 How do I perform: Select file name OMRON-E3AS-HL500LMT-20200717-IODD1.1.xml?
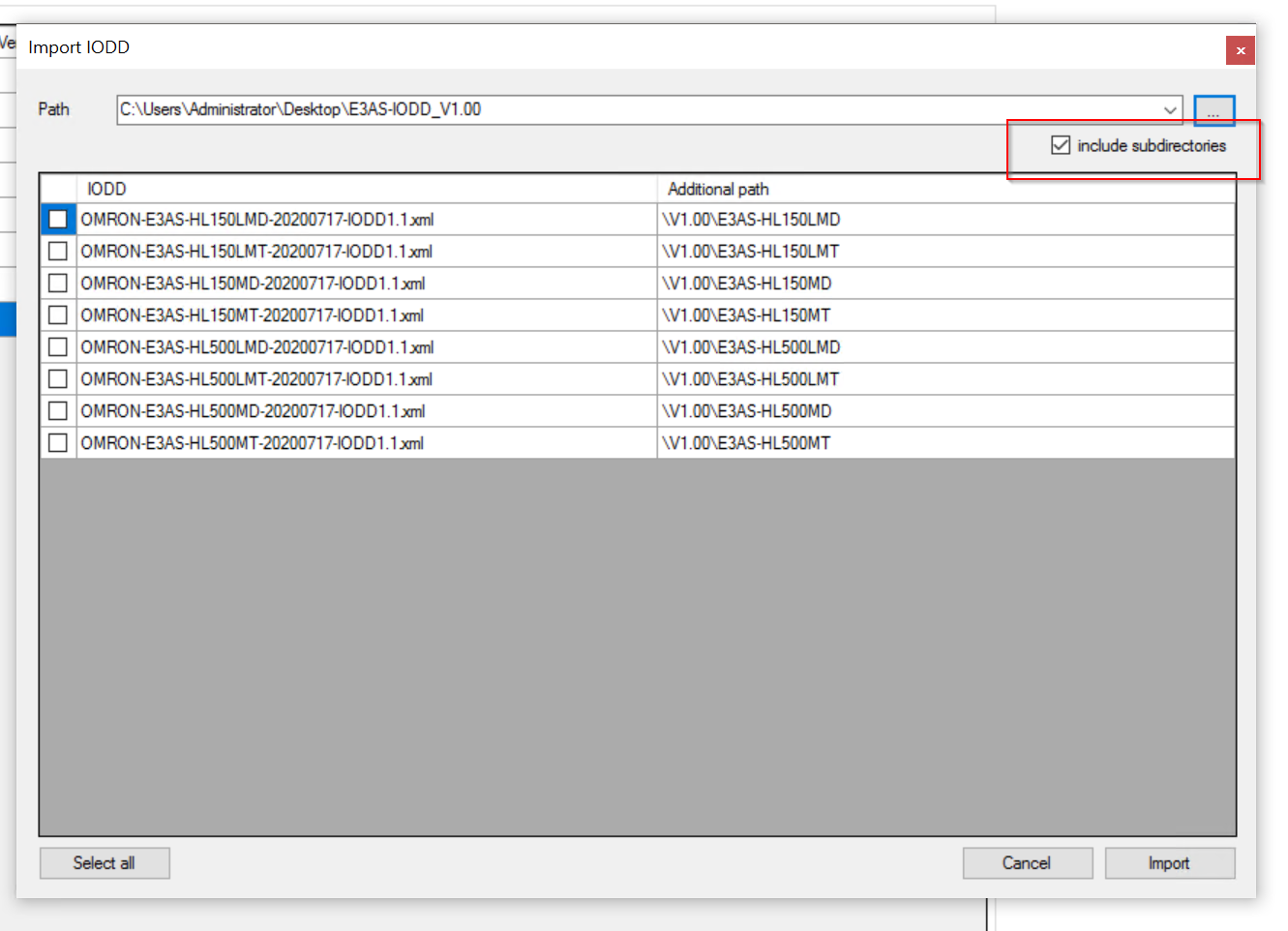click(x=256, y=379)
